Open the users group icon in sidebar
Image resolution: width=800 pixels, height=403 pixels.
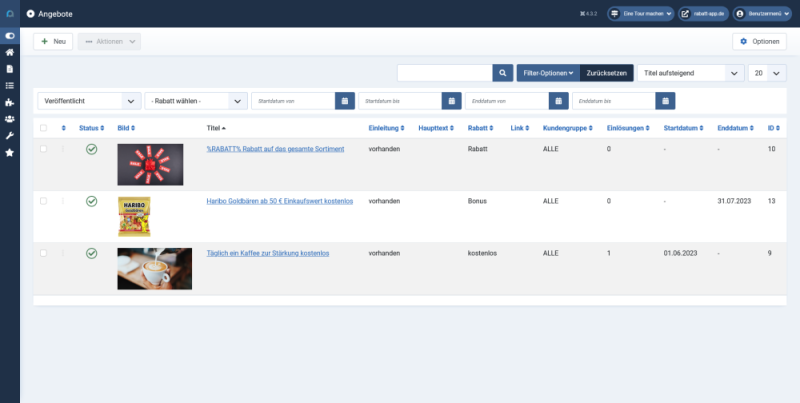coord(10,118)
